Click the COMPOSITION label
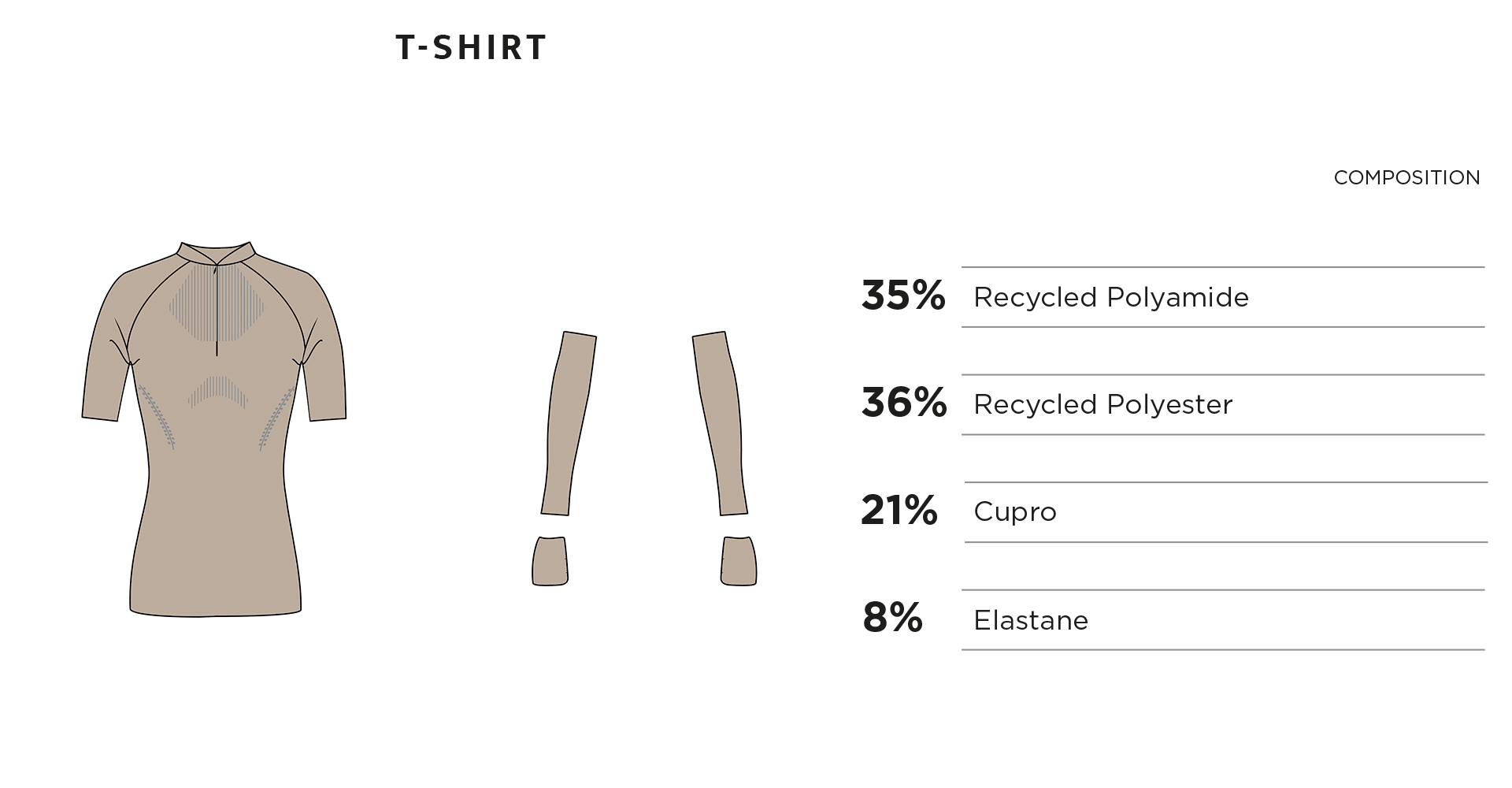The height and width of the screenshot is (788, 1512). tap(1406, 178)
